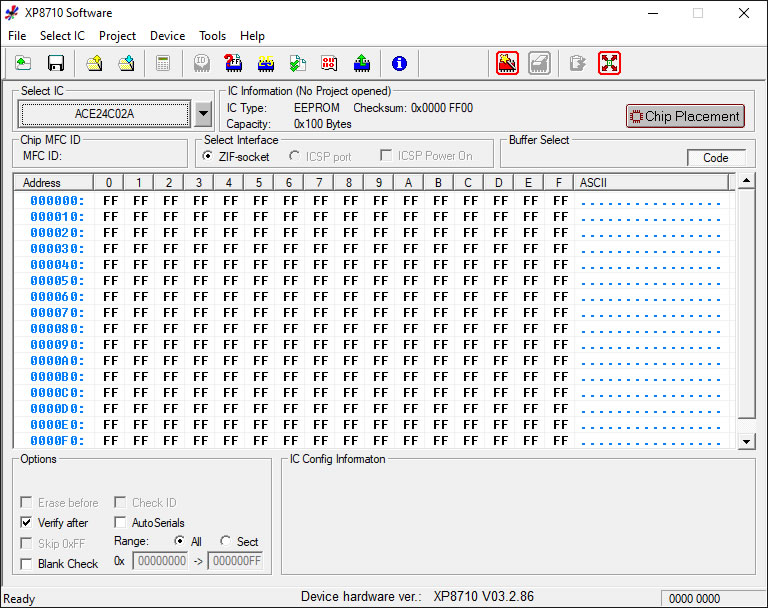The height and width of the screenshot is (608, 768).
Task: Enable the Blank Check checkbox
Action: point(27,564)
